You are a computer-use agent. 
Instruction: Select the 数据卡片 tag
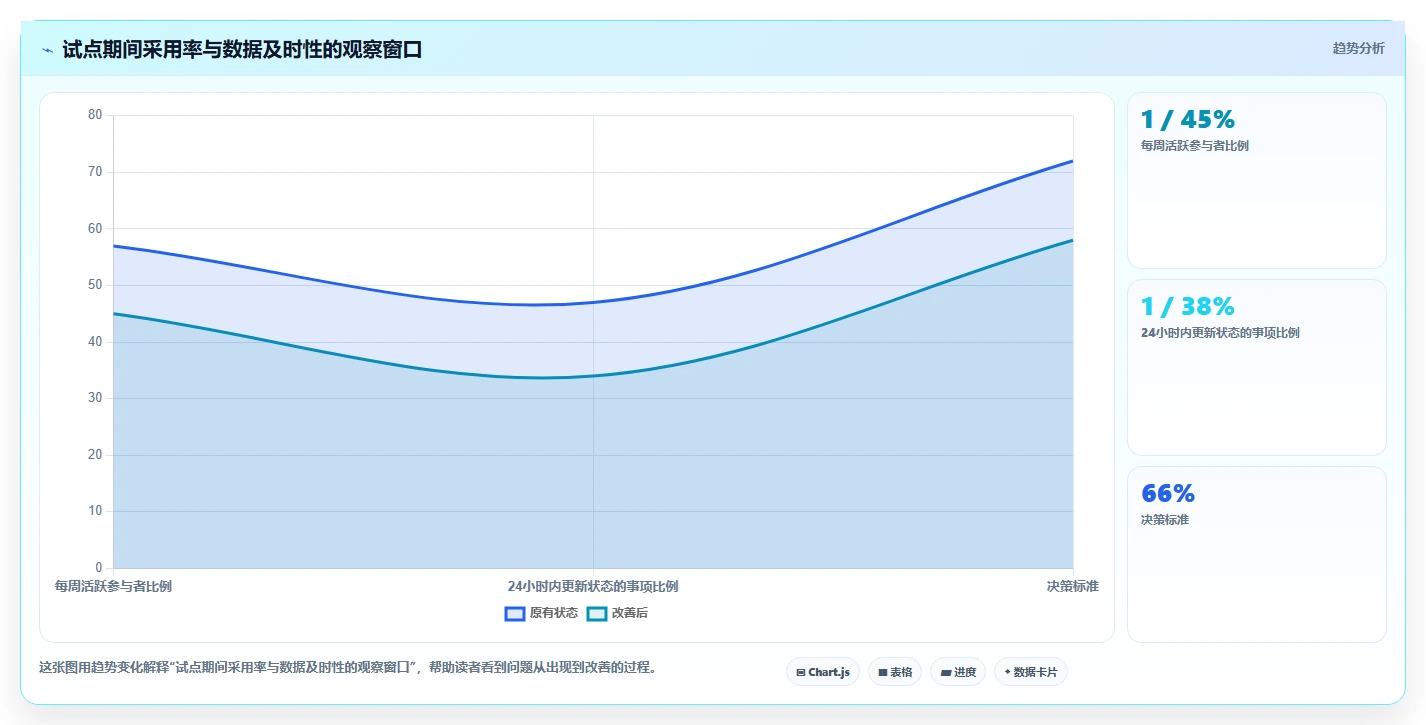coord(1031,672)
